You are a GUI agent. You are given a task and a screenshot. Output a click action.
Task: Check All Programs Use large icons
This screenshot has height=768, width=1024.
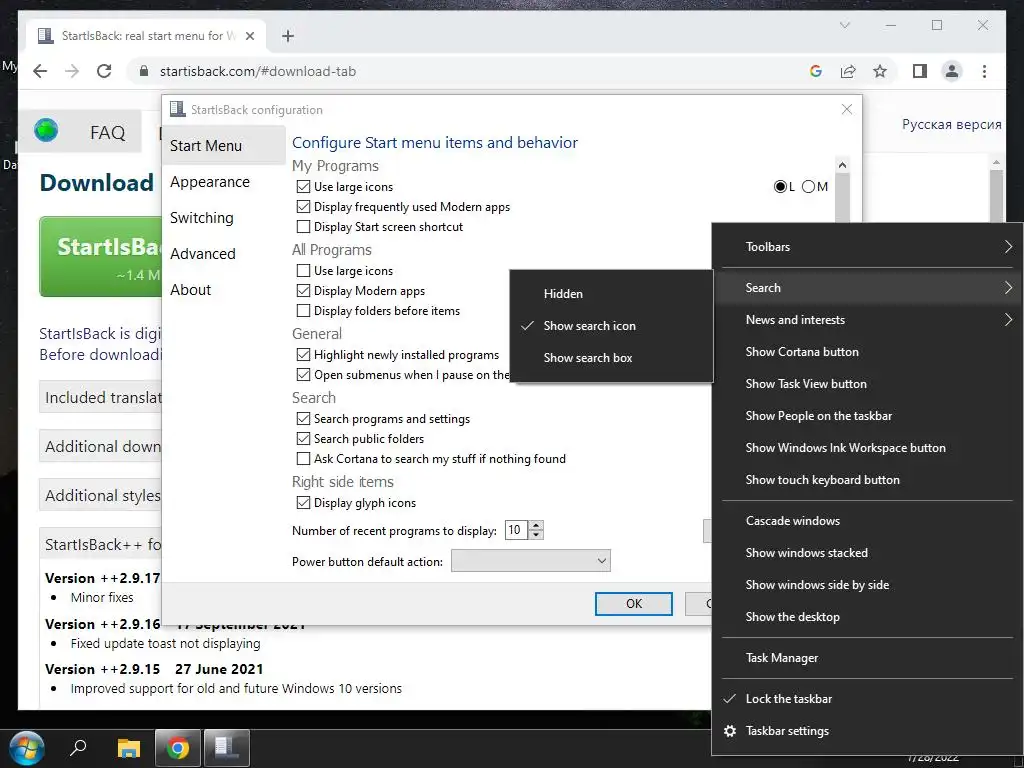click(x=303, y=270)
